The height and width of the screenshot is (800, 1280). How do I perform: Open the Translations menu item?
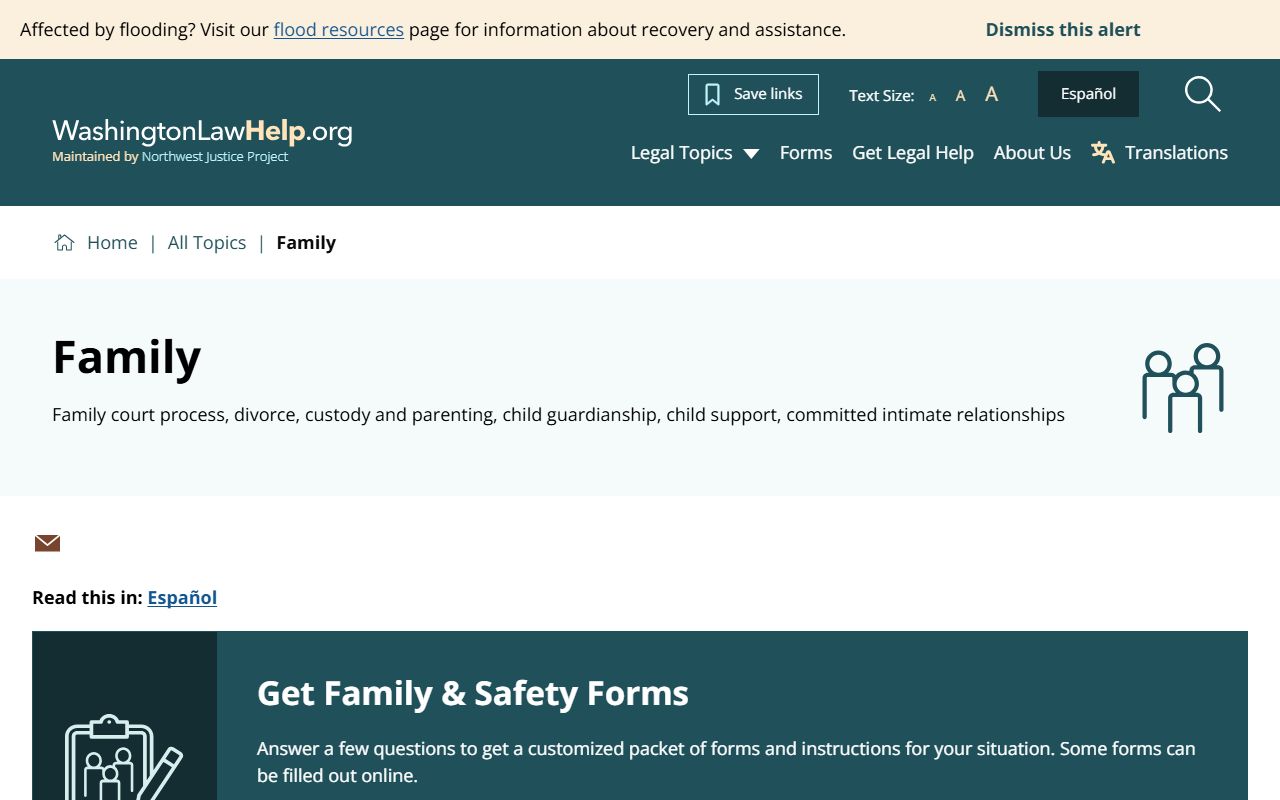(1176, 152)
